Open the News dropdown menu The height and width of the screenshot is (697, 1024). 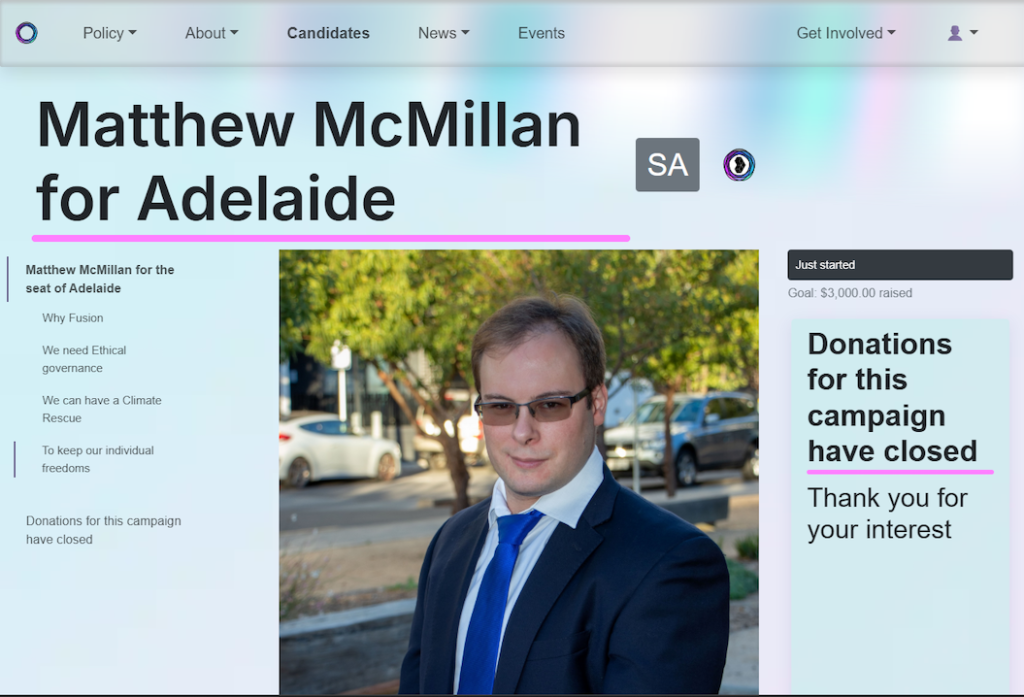[x=443, y=33]
